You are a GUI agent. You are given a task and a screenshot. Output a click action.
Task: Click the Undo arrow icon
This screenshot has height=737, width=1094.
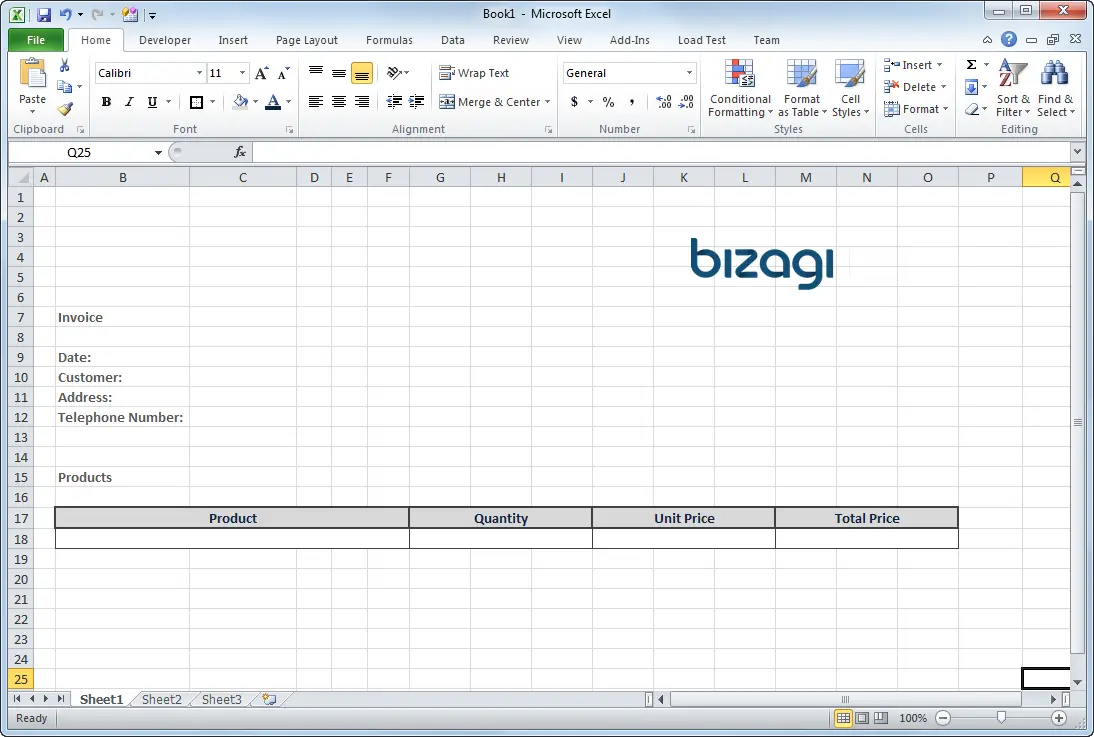(65, 14)
